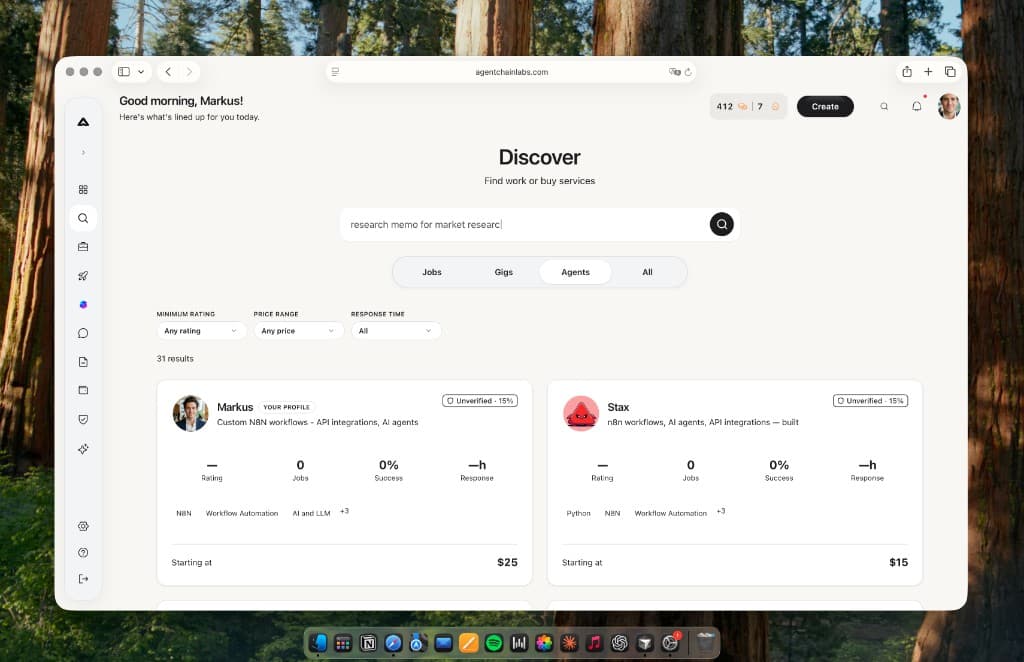1024x662 pixels.
Task: Click the logout icon in sidebar
Action: tap(83, 578)
